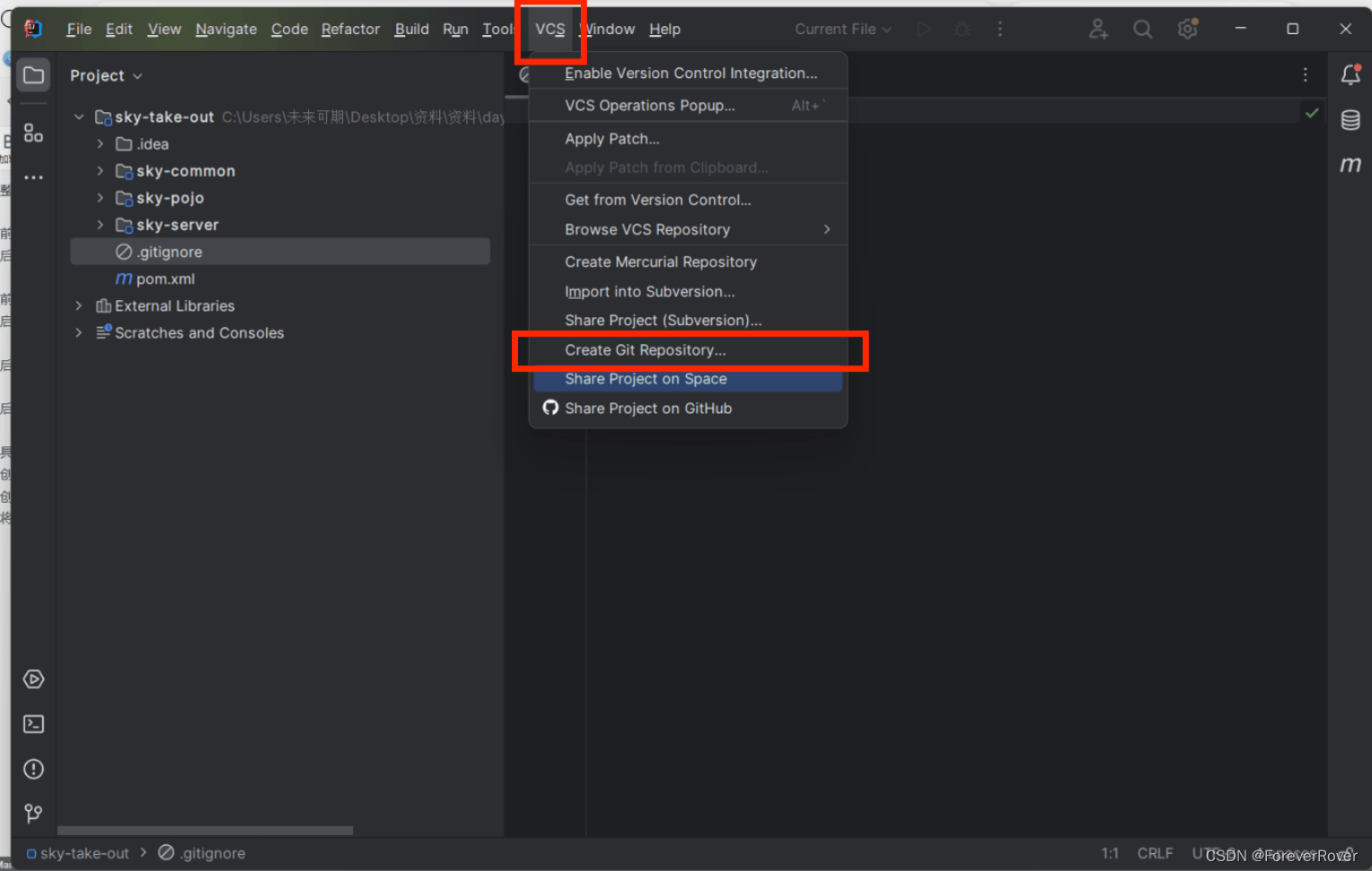Open the Help menu
Screen dimensions: 1372x871
(x=664, y=29)
